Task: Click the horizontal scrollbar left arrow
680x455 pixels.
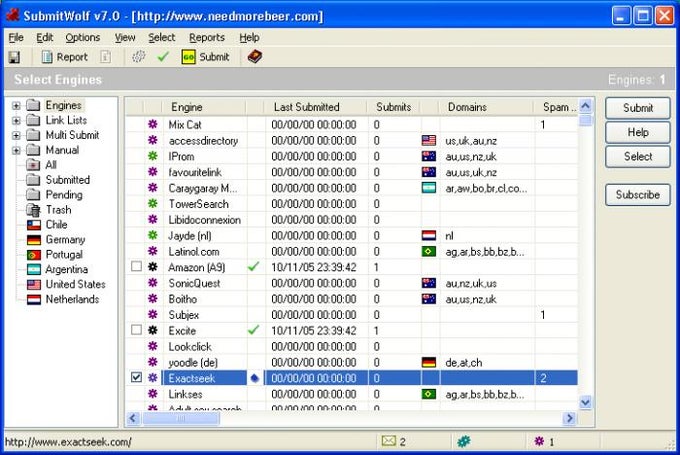Action: (x=133, y=418)
